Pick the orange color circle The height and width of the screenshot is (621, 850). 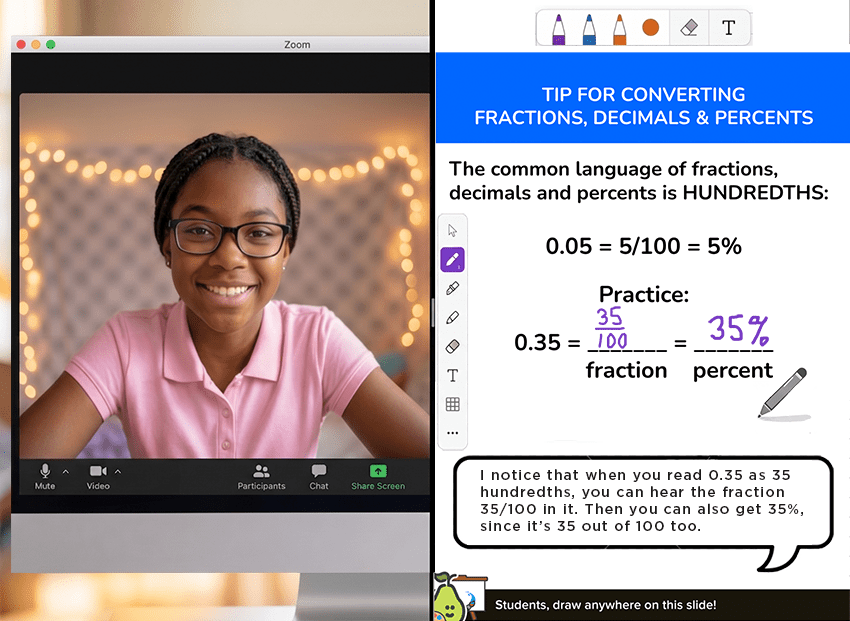651,27
